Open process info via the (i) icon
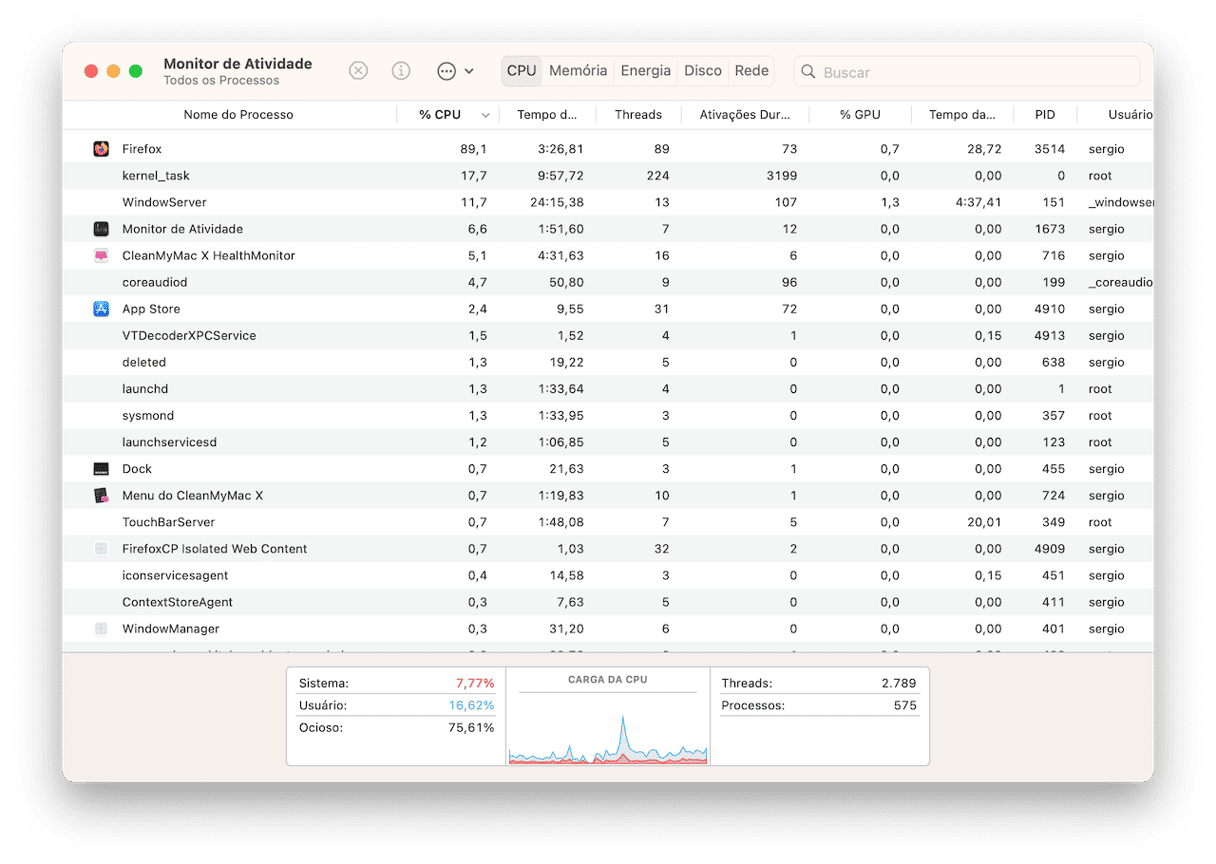The image size is (1216, 864). pos(401,71)
